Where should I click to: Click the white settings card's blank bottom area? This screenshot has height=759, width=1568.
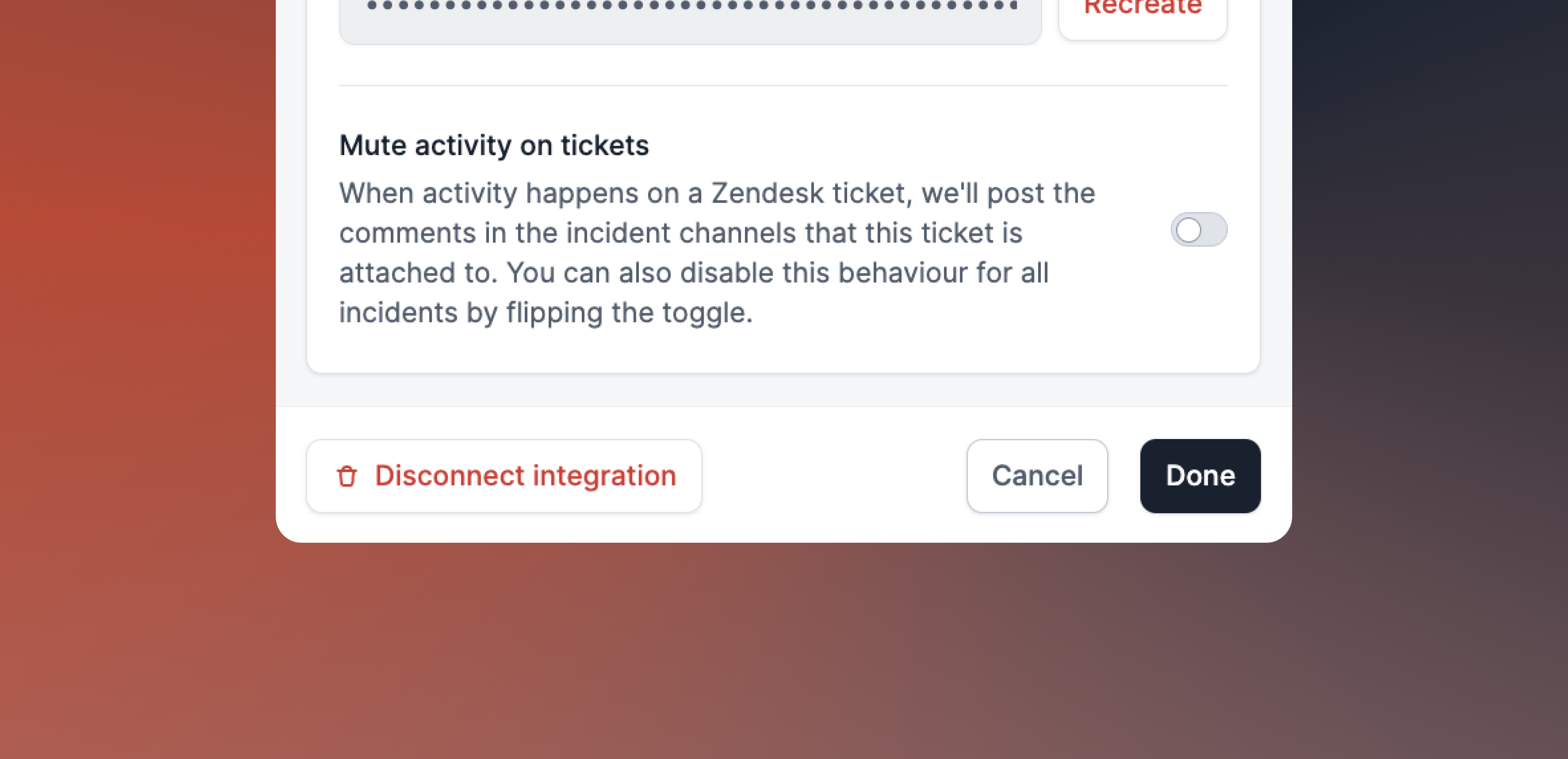pos(783,352)
